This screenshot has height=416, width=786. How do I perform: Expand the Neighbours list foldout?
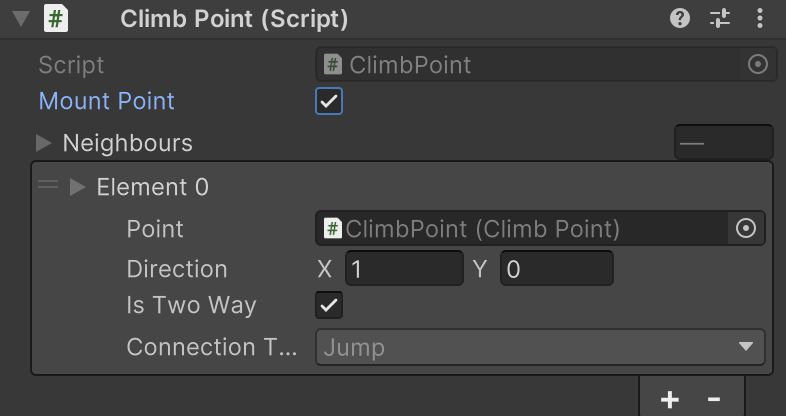click(44, 143)
